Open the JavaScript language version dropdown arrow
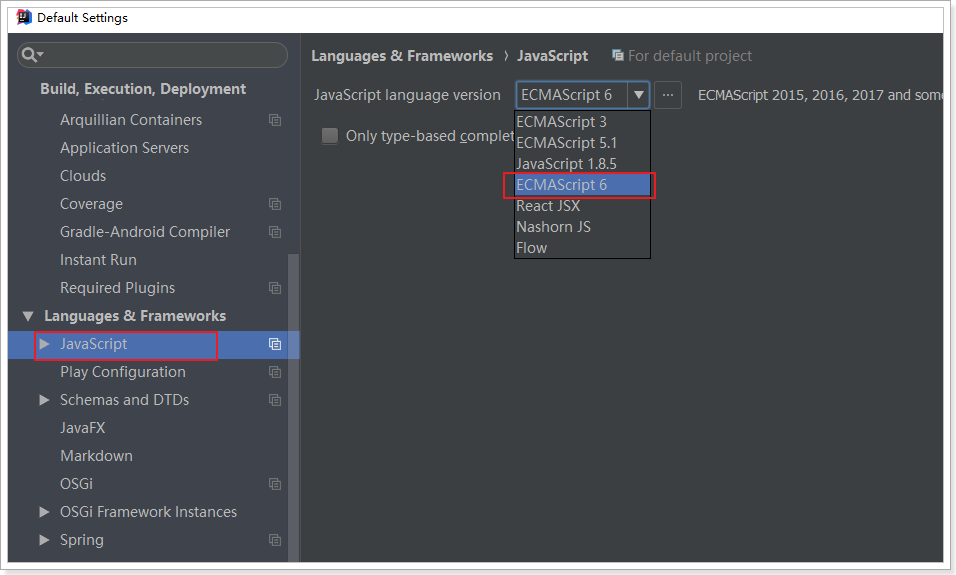 coord(638,95)
